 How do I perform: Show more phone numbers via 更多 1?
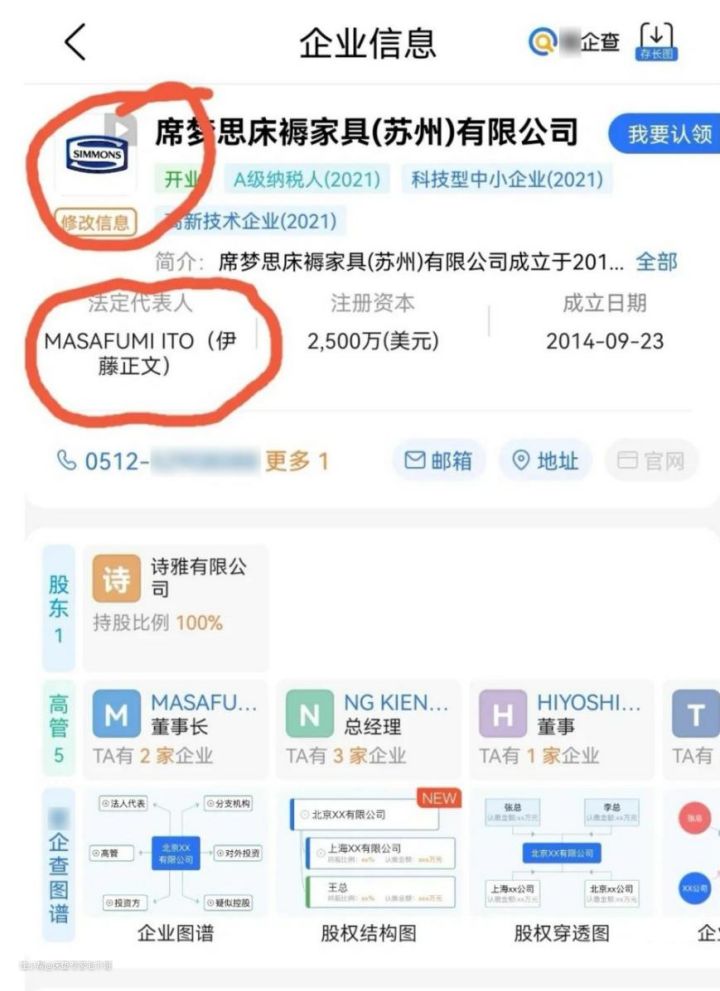pyautogui.click(x=296, y=461)
